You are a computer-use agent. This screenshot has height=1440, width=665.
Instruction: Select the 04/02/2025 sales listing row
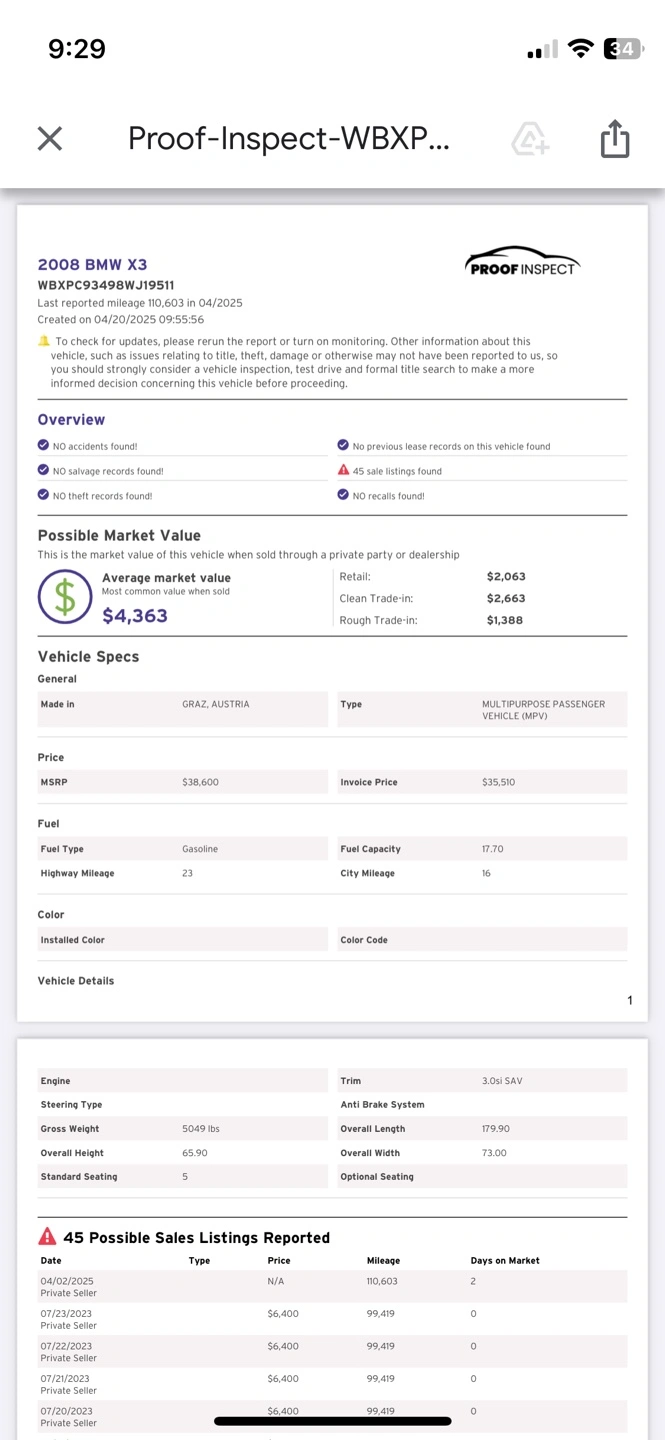tap(332, 1286)
